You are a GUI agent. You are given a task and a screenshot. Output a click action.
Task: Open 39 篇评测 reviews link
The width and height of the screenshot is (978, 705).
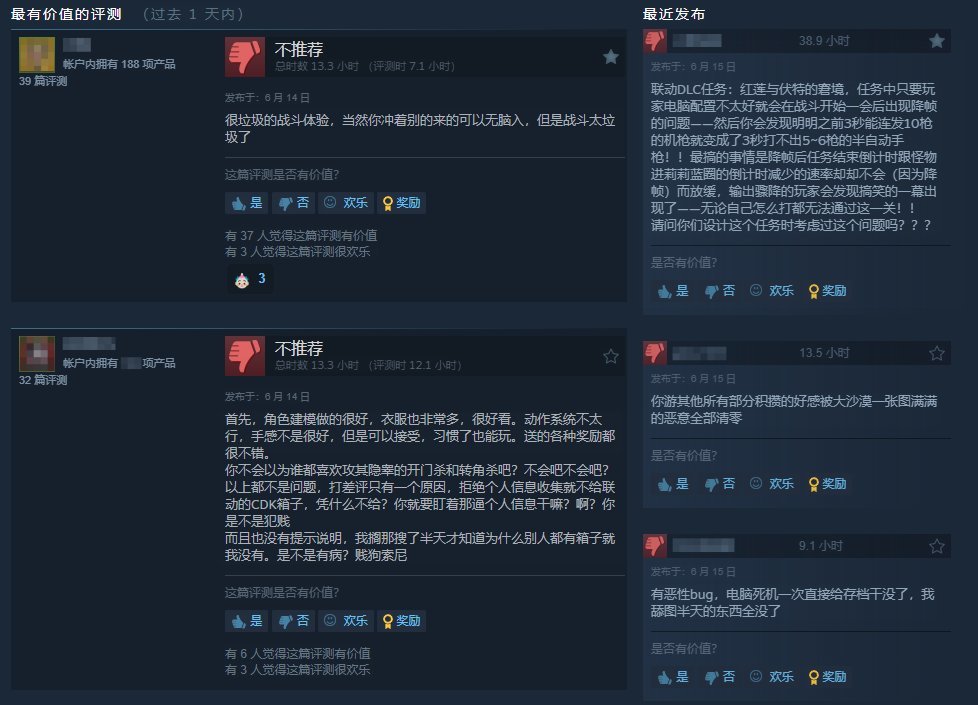[x=43, y=81]
